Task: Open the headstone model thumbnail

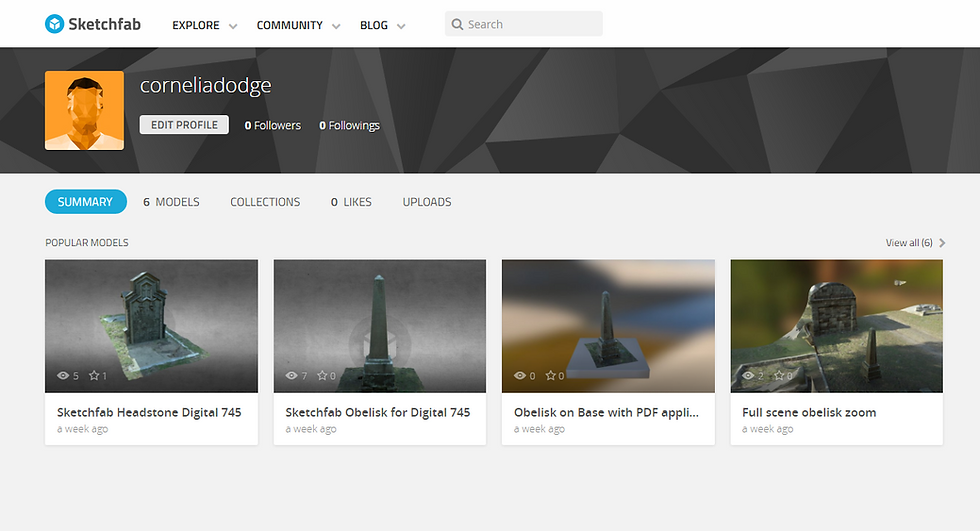Action: [151, 326]
